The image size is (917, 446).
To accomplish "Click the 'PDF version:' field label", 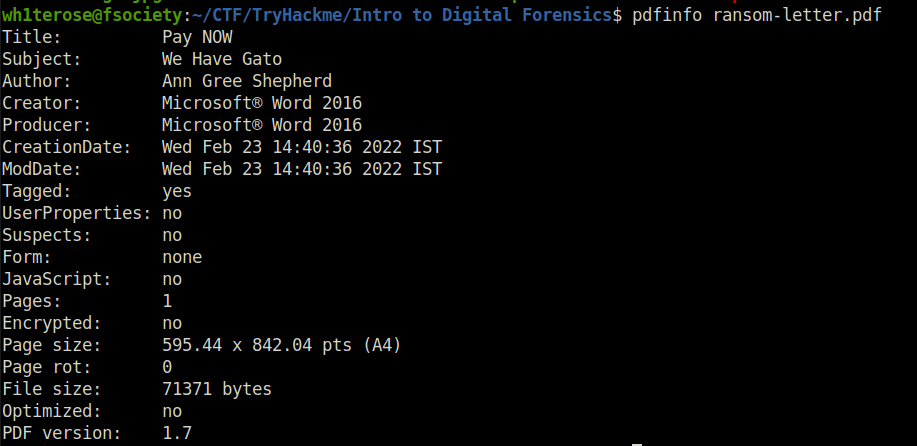I will click(x=62, y=434).
